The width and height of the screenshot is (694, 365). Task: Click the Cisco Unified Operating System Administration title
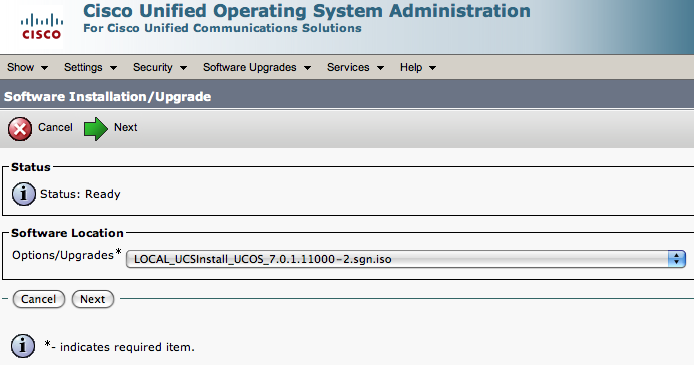pos(307,11)
